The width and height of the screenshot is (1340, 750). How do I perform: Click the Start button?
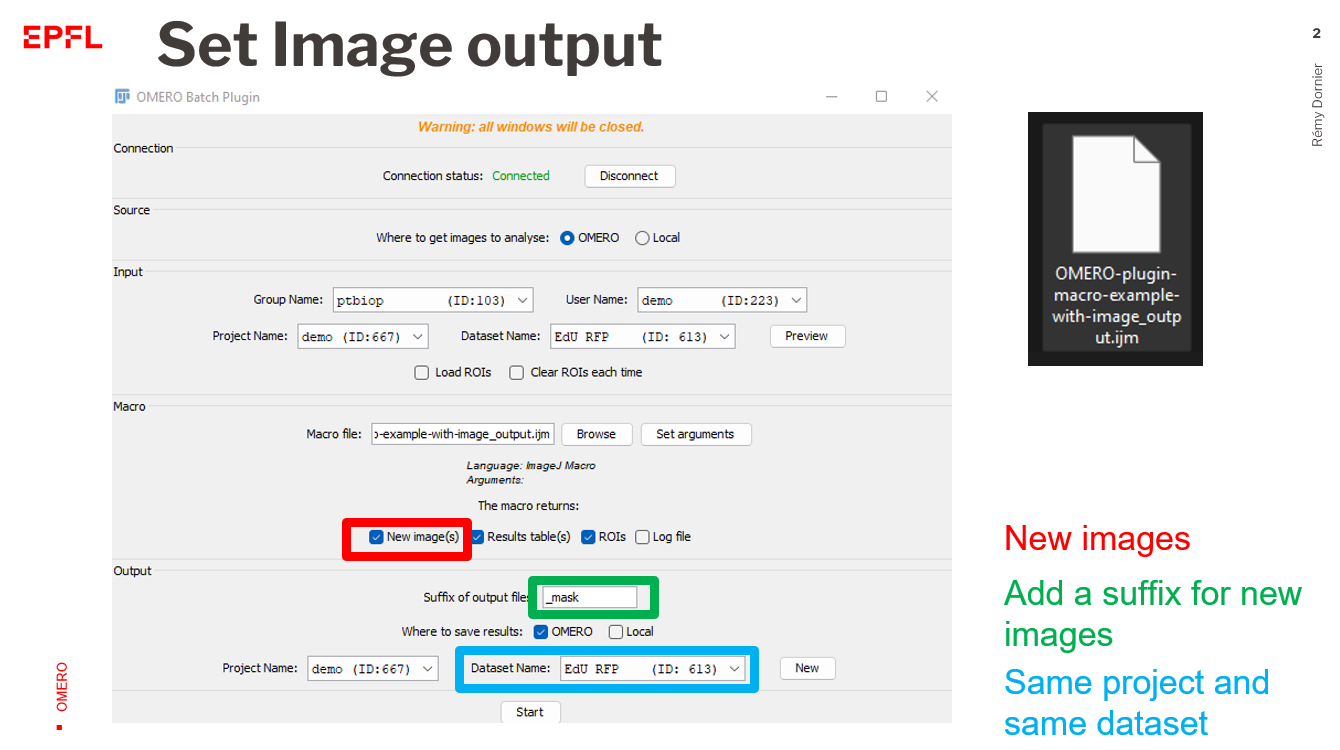pyautogui.click(x=530, y=712)
